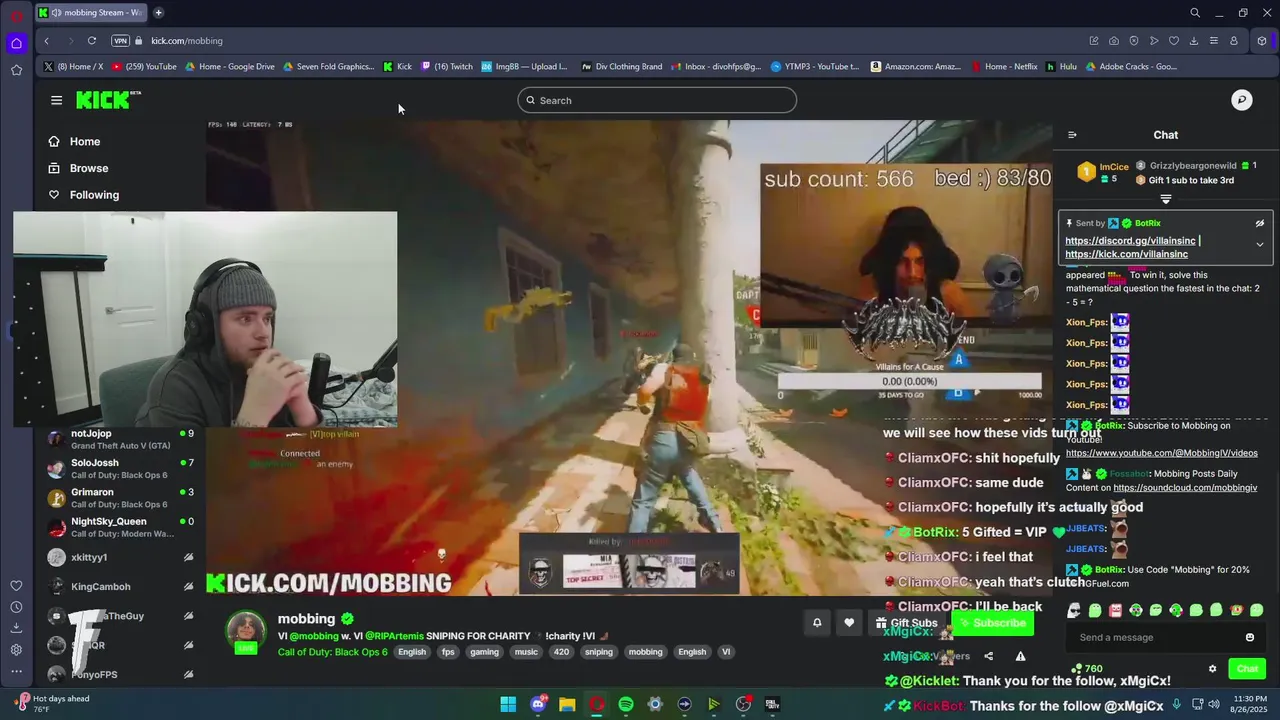The height and width of the screenshot is (720, 1280).
Task: Open Opera sidebar home icon
Action: pyautogui.click(x=16, y=43)
